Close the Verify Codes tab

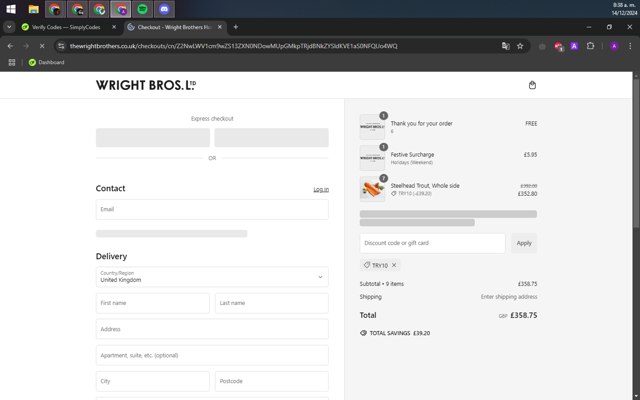pos(114,27)
